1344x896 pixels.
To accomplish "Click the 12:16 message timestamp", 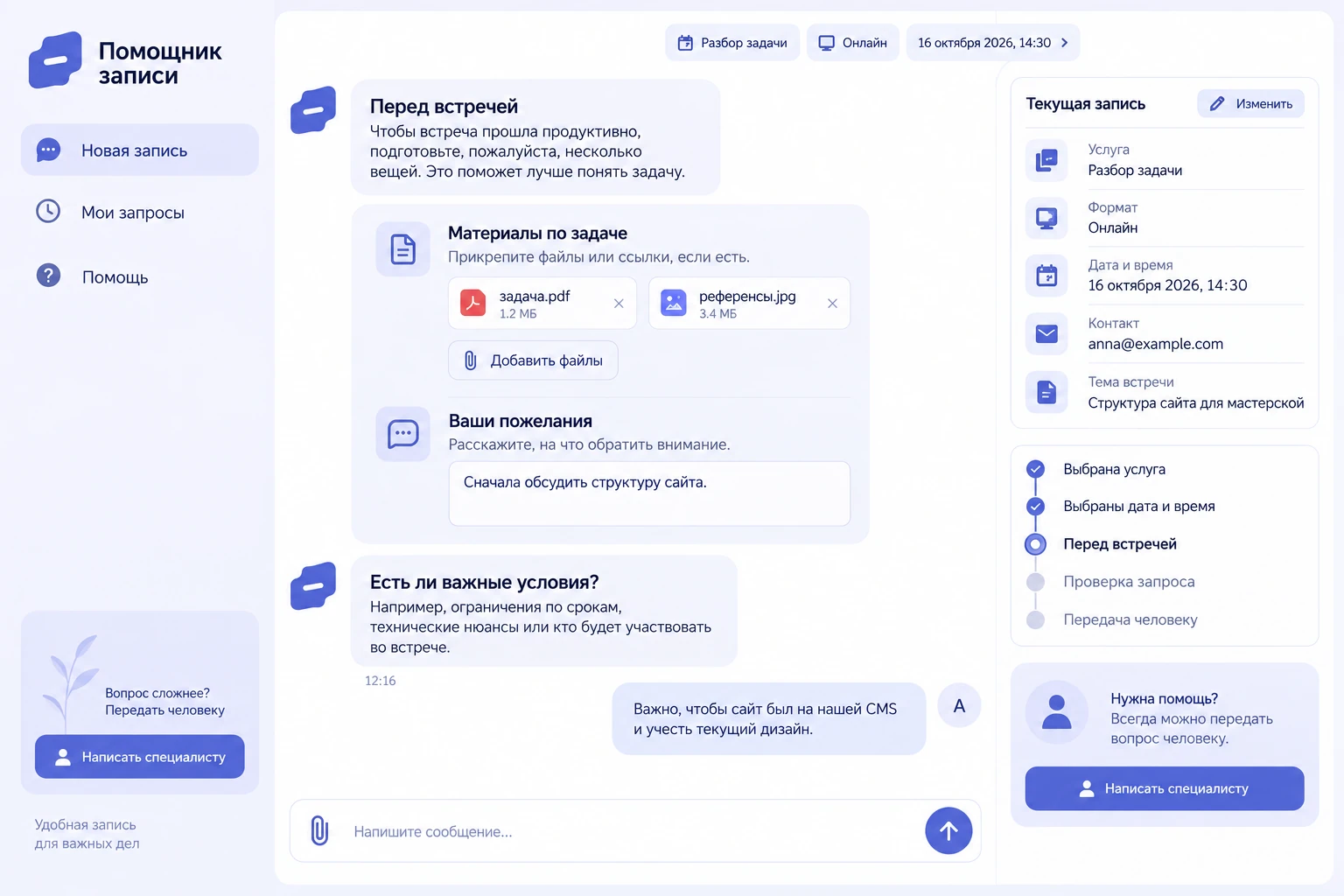I will (381, 681).
